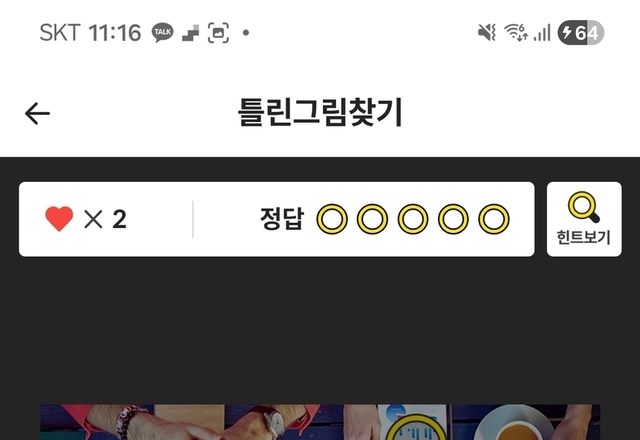640x440 pixels.
Task: Tap the mute vibrate icon in status bar
Action: [487, 32]
